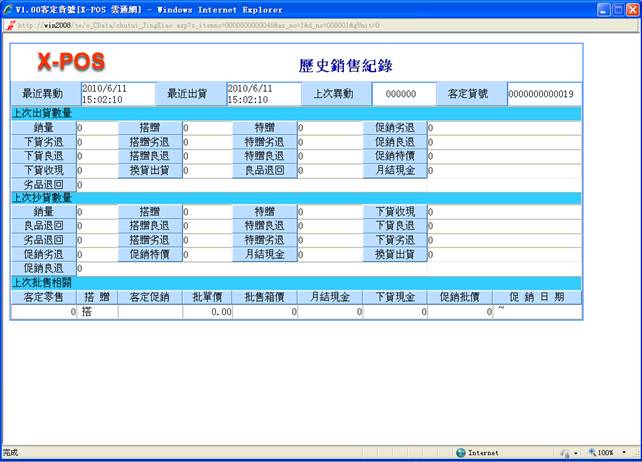Click the IE page icon in title bar
642x462 pixels.
(10, 9)
